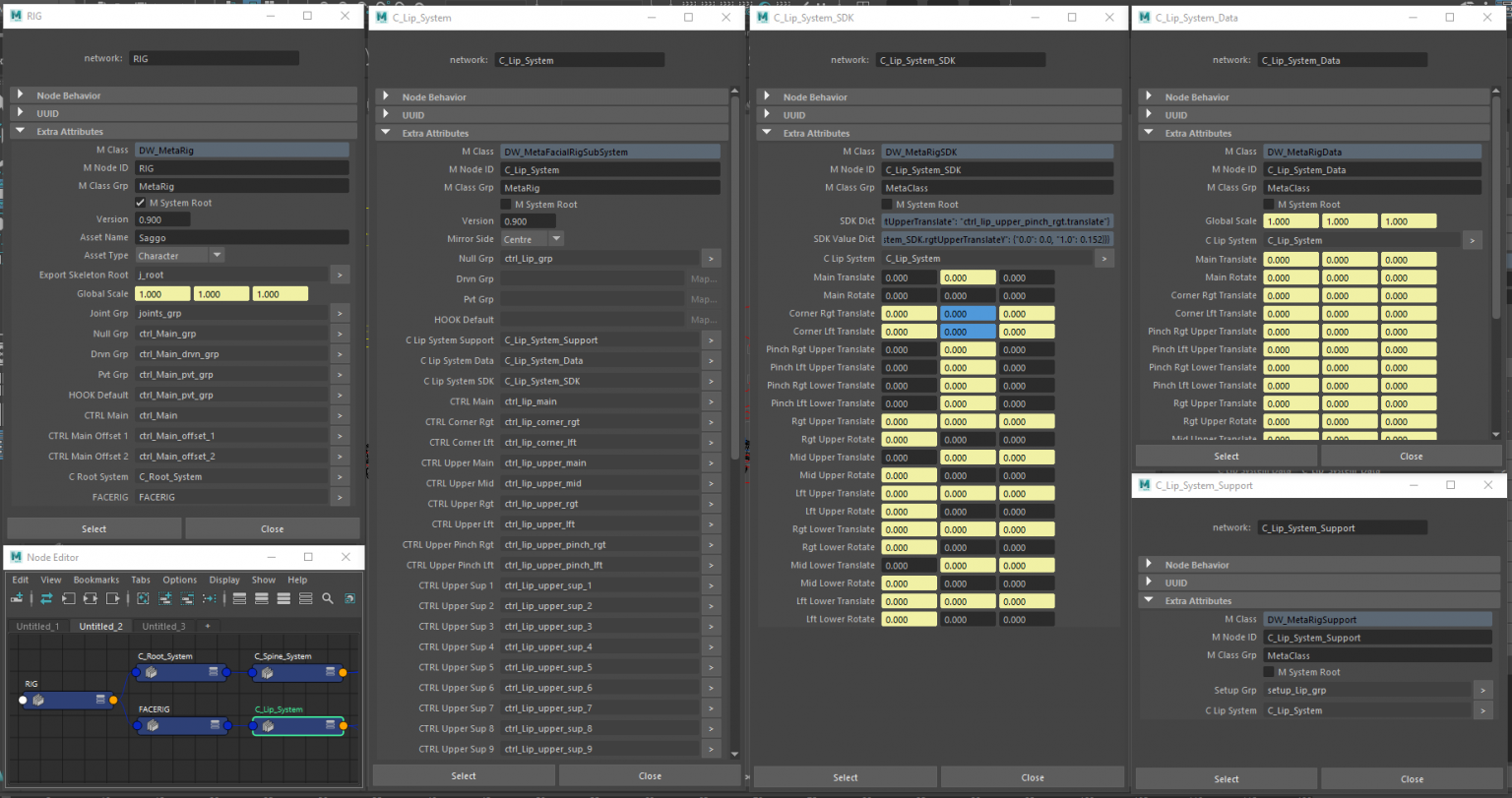The image size is (1512, 798).
Task: Click the teal two-arrow swap icon in Node Editor
Action: click(46, 598)
